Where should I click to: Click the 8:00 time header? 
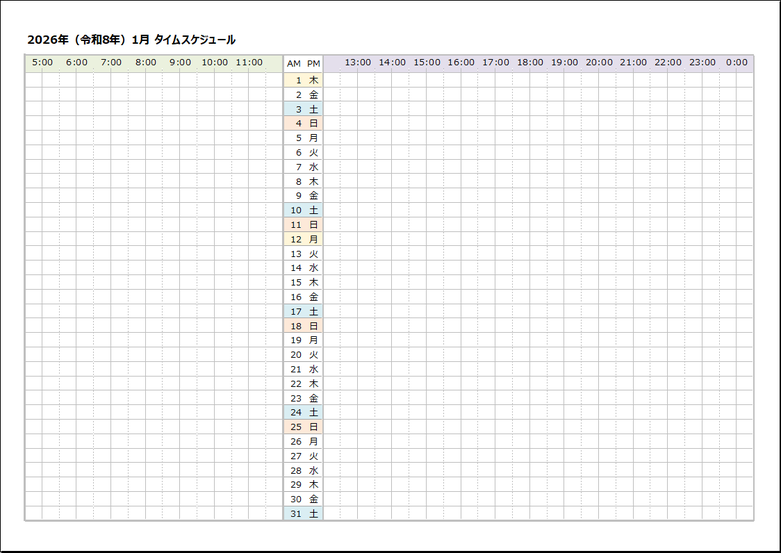coord(146,63)
